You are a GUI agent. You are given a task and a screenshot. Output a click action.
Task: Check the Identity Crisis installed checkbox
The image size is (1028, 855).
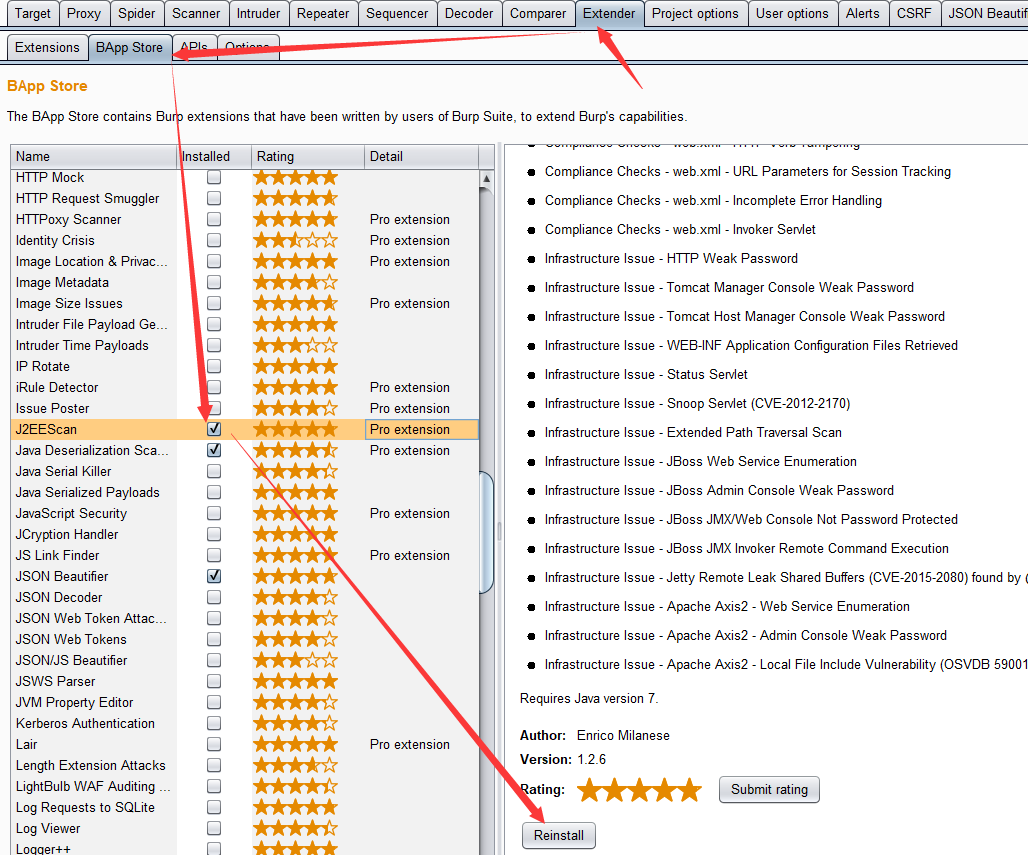pyautogui.click(x=214, y=240)
